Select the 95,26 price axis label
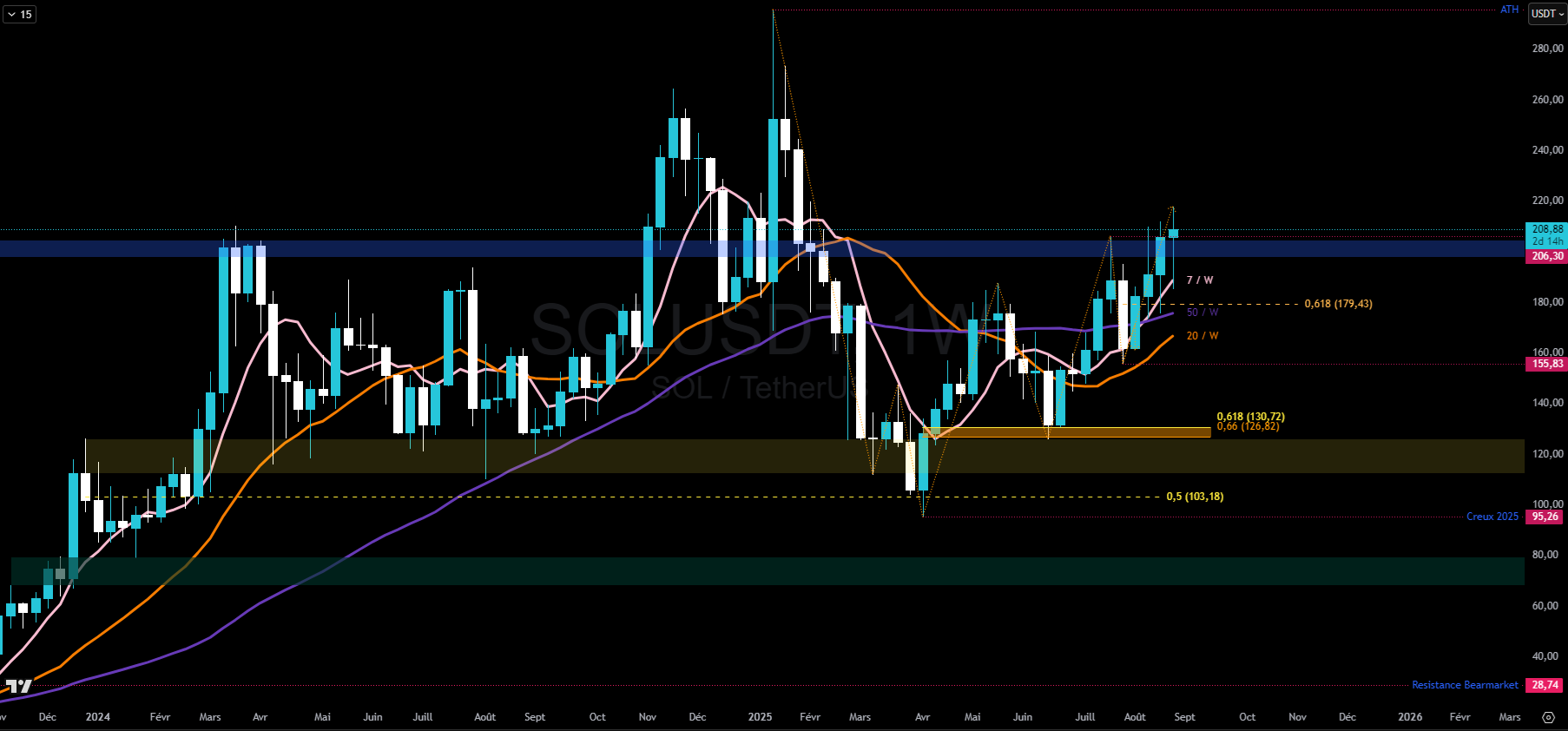The height and width of the screenshot is (731, 1568). point(1545,517)
